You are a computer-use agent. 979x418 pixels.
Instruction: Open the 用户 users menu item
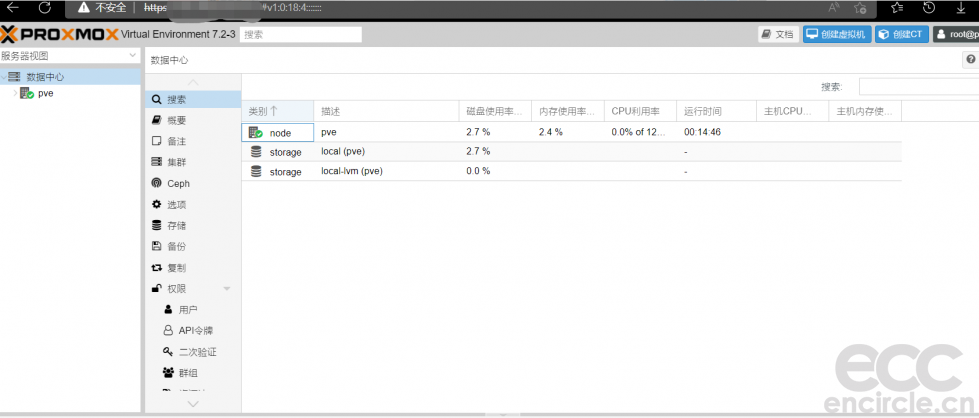(x=193, y=310)
